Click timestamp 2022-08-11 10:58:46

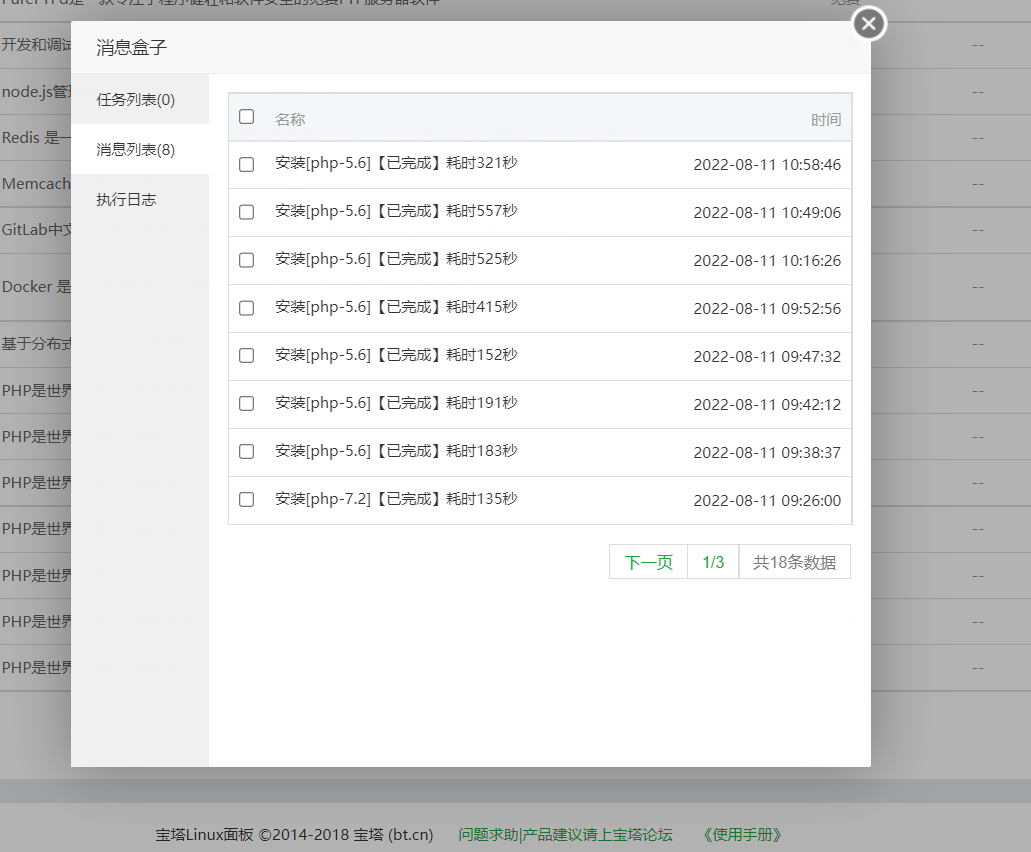point(767,164)
